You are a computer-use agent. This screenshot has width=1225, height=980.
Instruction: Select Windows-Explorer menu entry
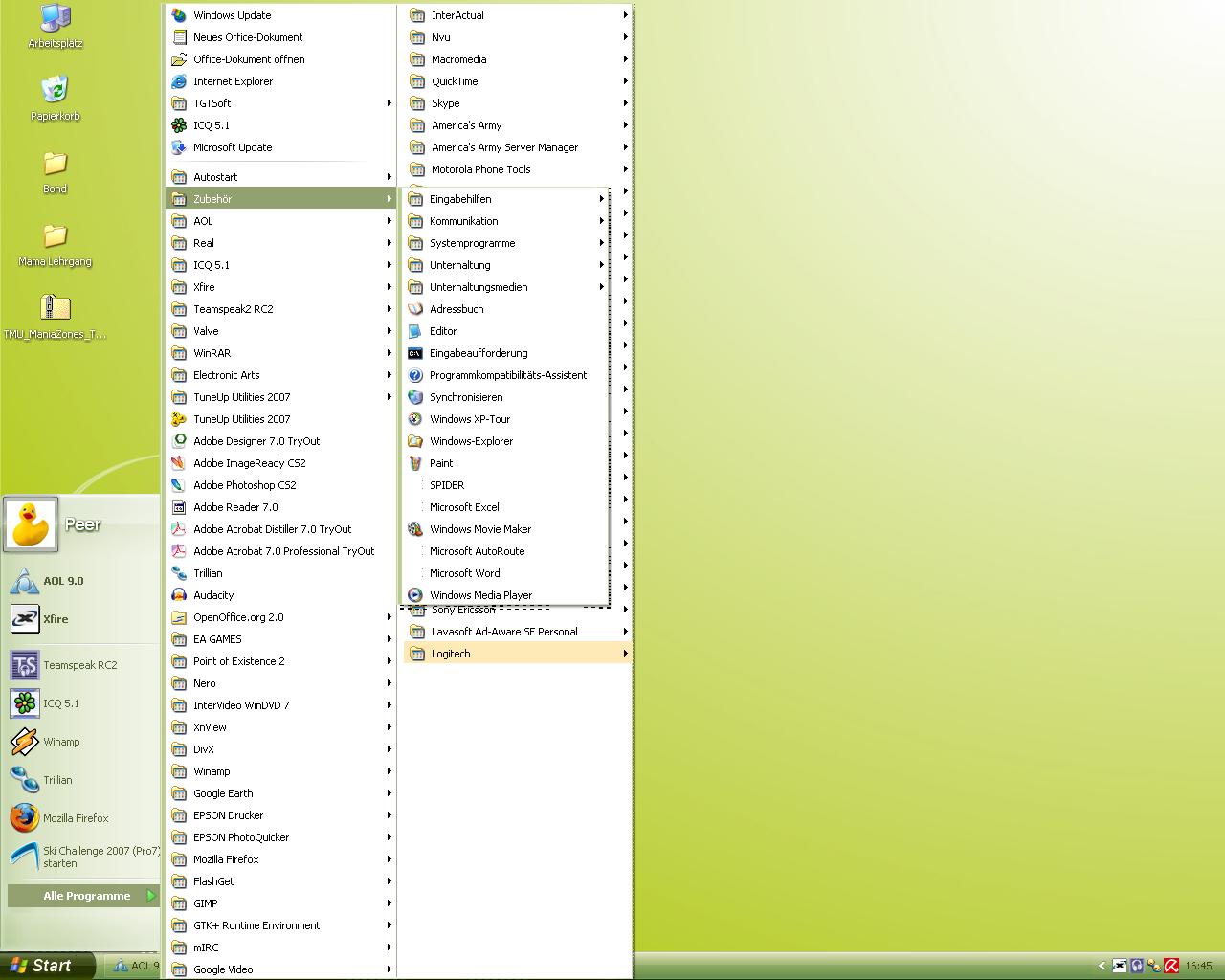[471, 441]
